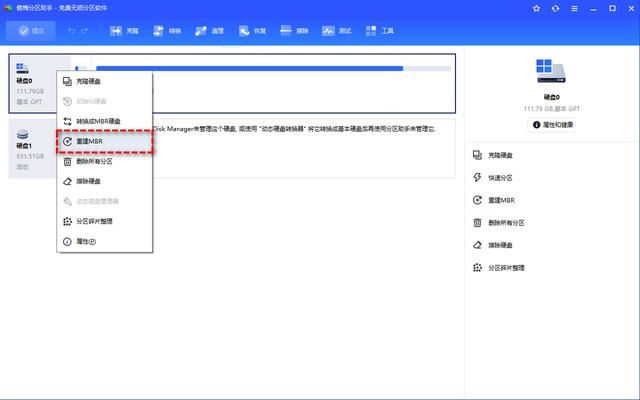Click the 属性和健康 button in right panel
640x400 pixels.
pyautogui.click(x=552, y=124)
